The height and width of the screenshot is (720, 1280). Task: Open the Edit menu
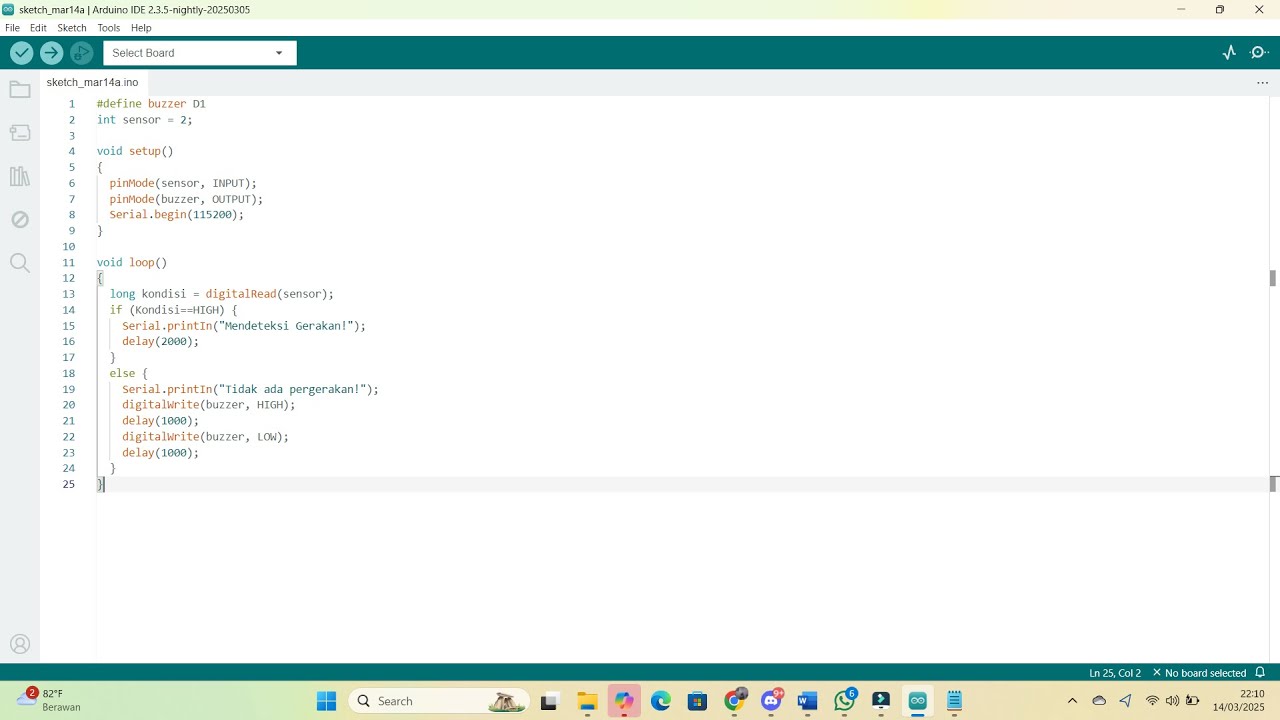click(x=38, y=28)
